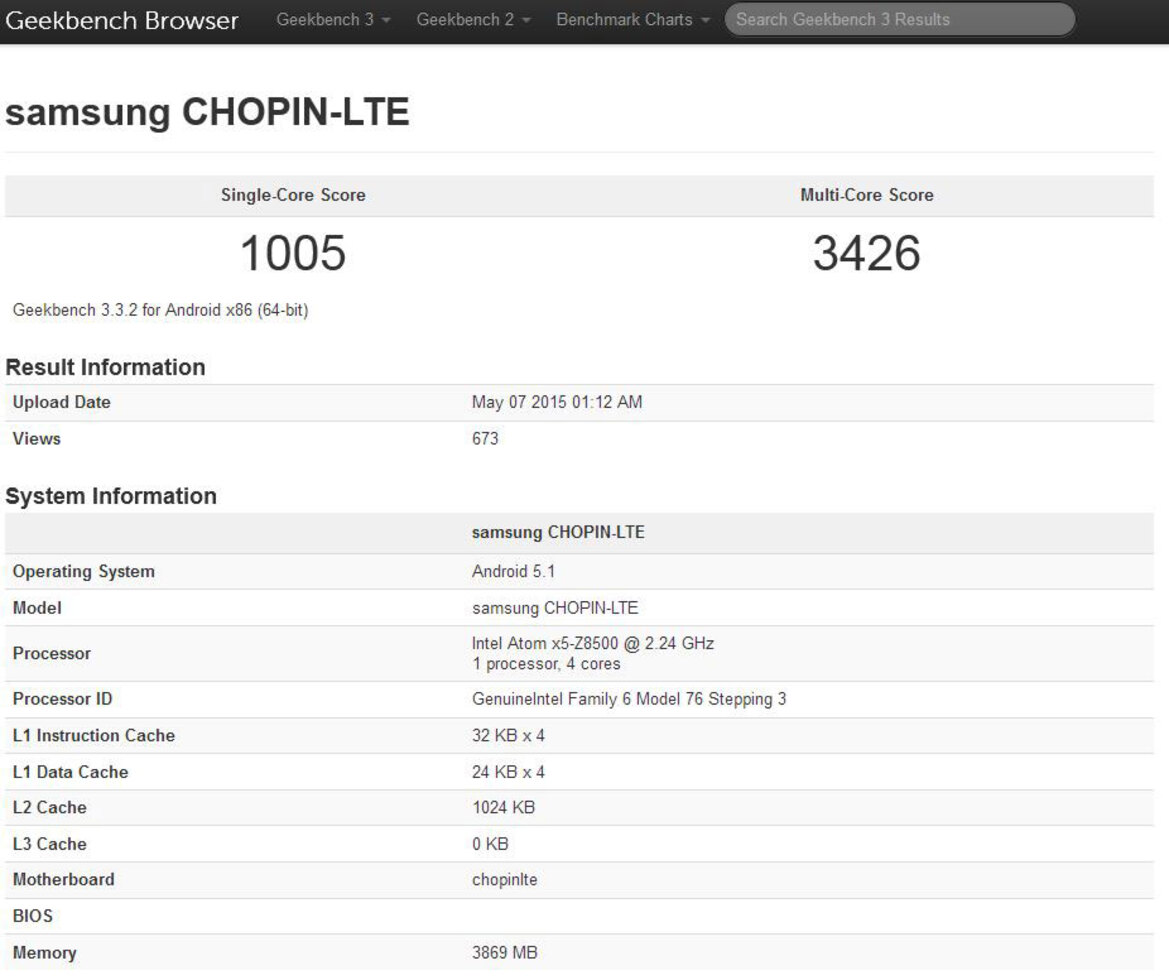This screenshot has height=980, width=1169.
Task: Open the Geekbench Browser home link
Action: [122, 20]
